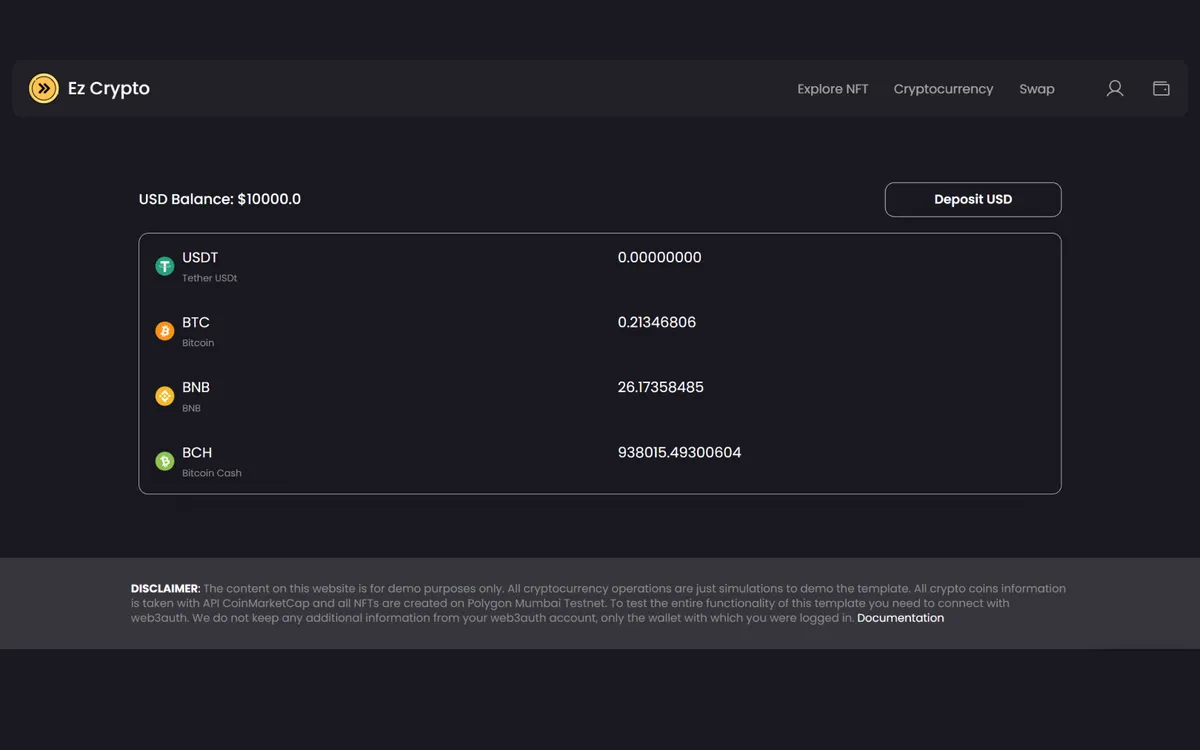Click the Bitcoin Cash coin icon

click(165, 461)
